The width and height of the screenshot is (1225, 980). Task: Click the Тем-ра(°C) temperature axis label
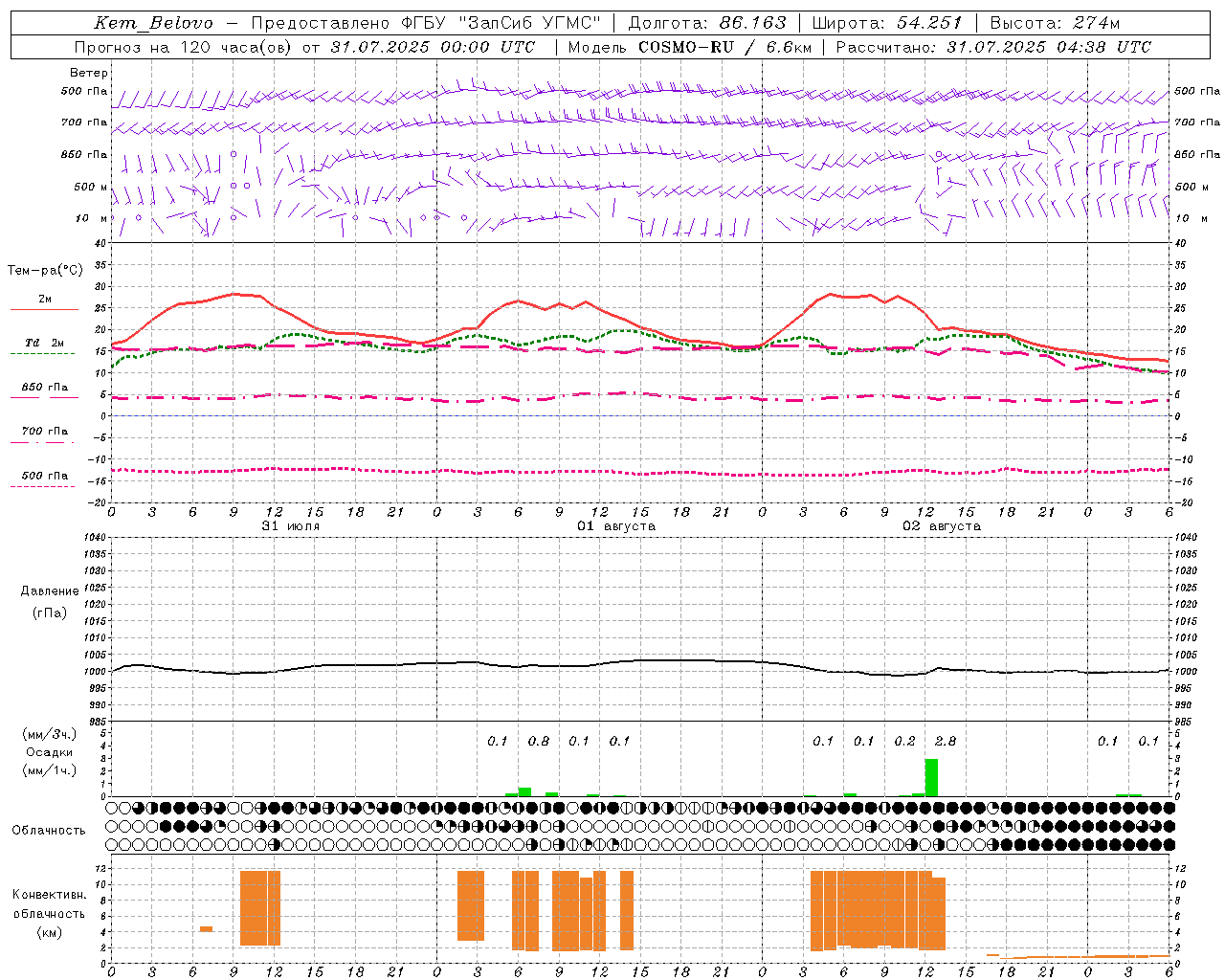coord(45,271)
